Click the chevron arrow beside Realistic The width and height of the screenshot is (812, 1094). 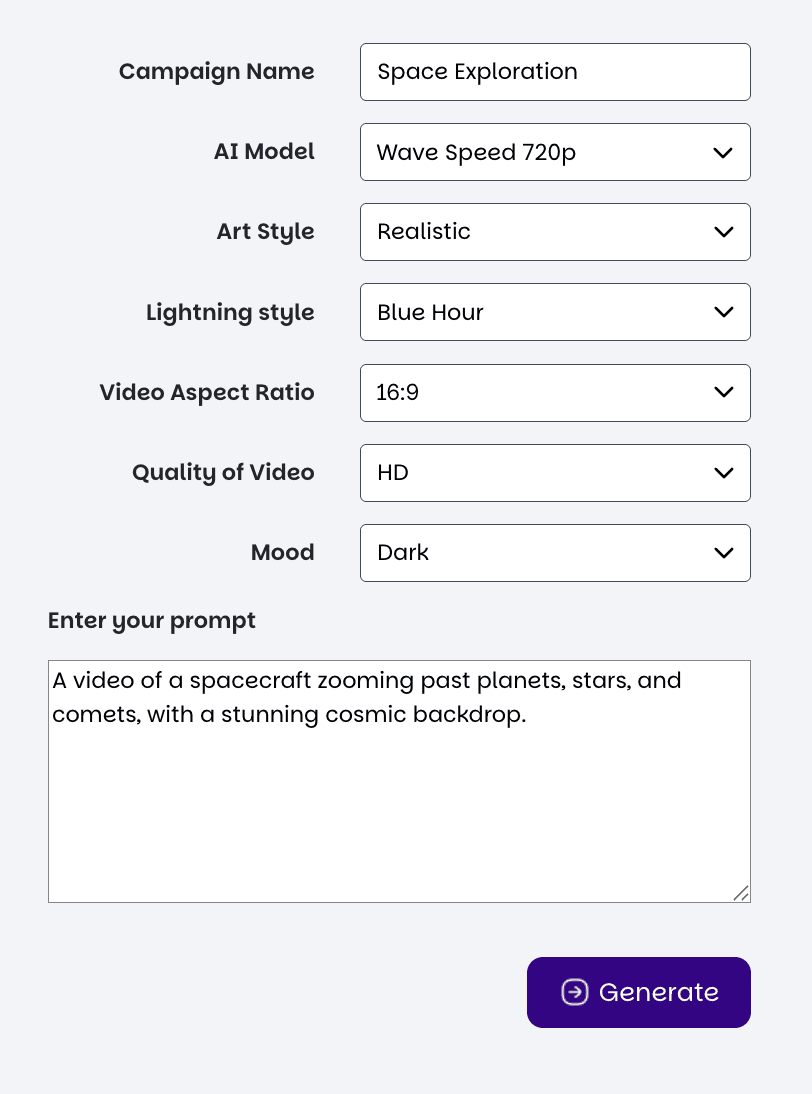[x=723, y=232]
